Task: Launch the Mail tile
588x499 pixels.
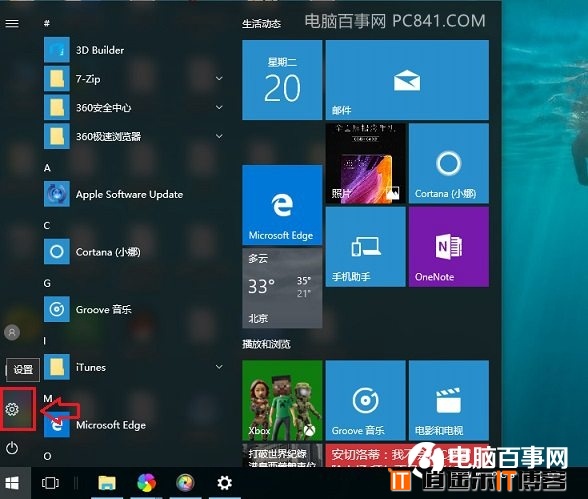Action: pyautogui.click(x=407, y=80)
